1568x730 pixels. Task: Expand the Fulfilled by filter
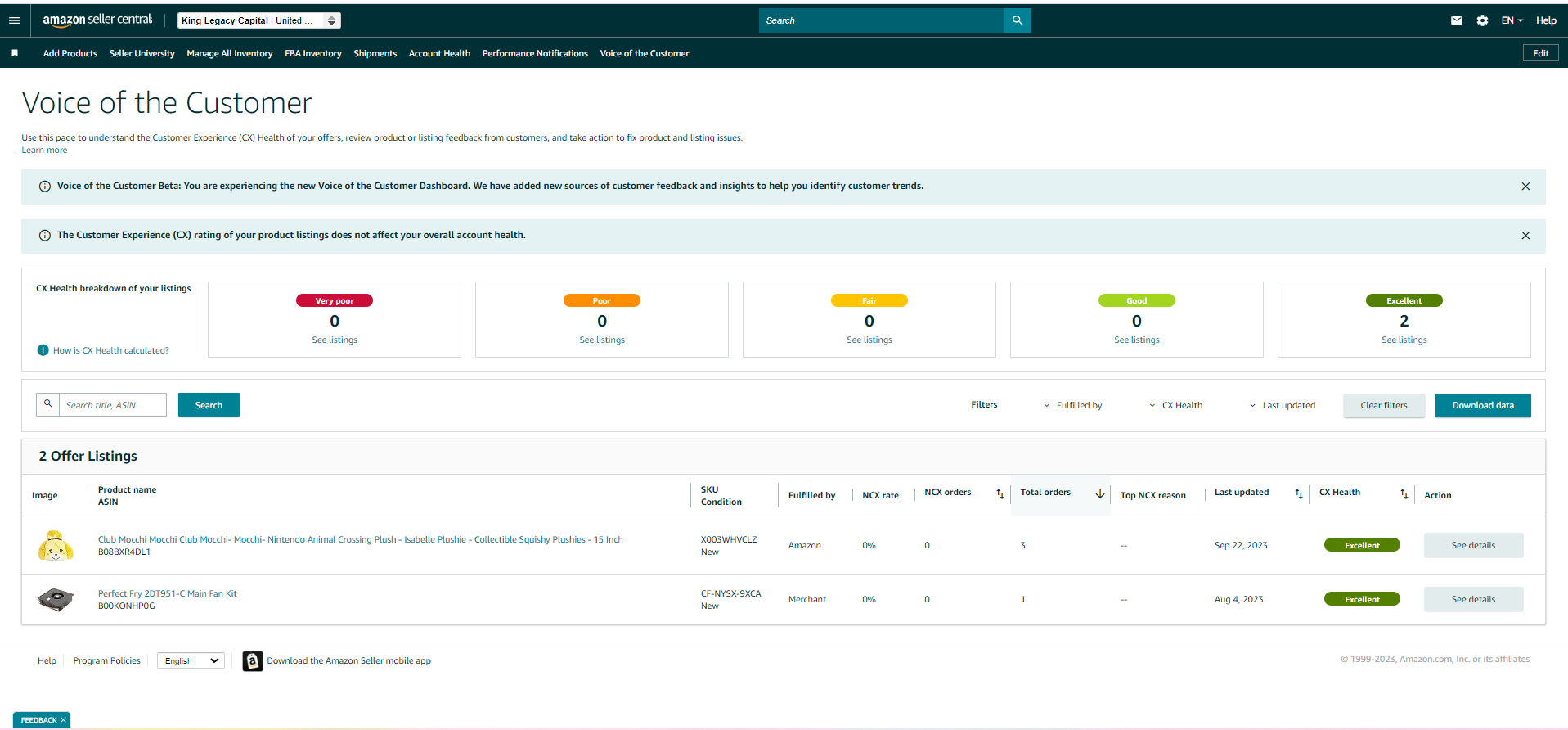click(1072, 405)
